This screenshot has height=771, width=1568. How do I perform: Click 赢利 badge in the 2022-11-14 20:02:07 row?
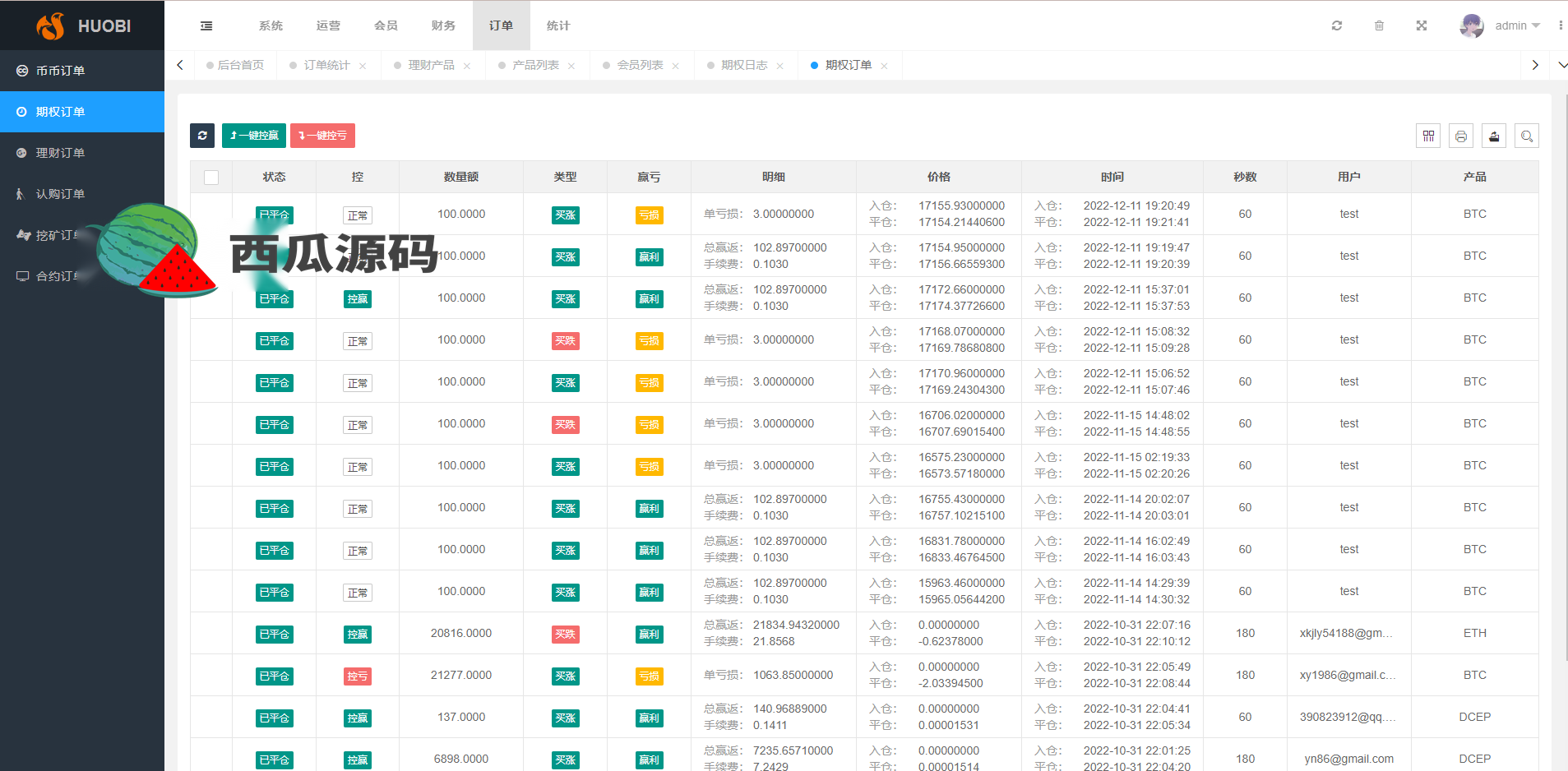pos(650,509)
